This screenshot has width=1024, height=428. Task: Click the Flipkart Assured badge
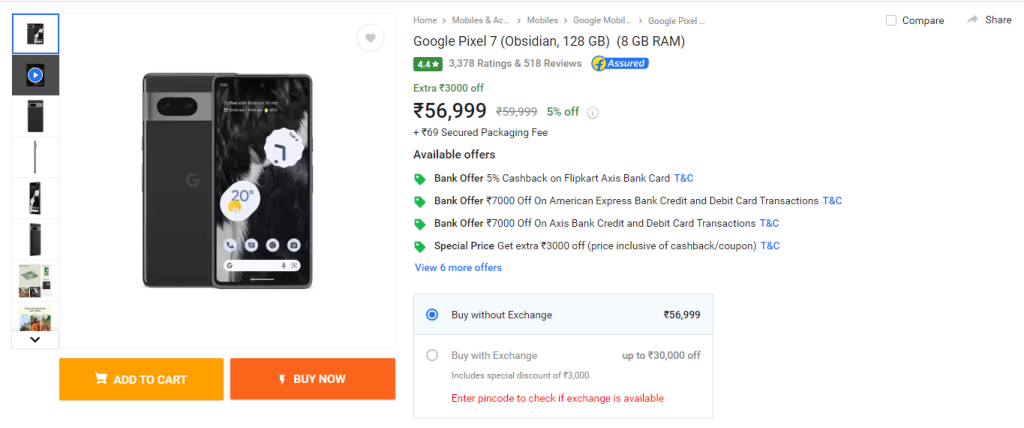[x=619, y=63]
